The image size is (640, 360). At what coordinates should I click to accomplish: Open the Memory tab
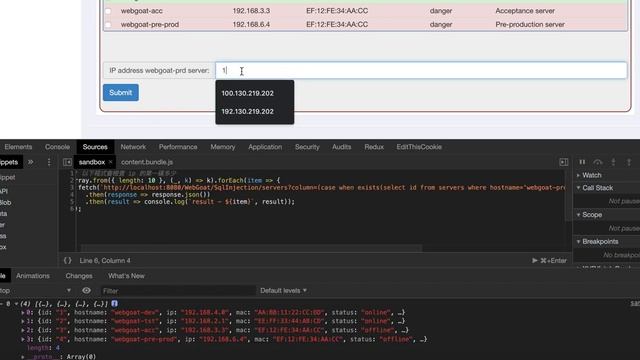tap(223, 147)
